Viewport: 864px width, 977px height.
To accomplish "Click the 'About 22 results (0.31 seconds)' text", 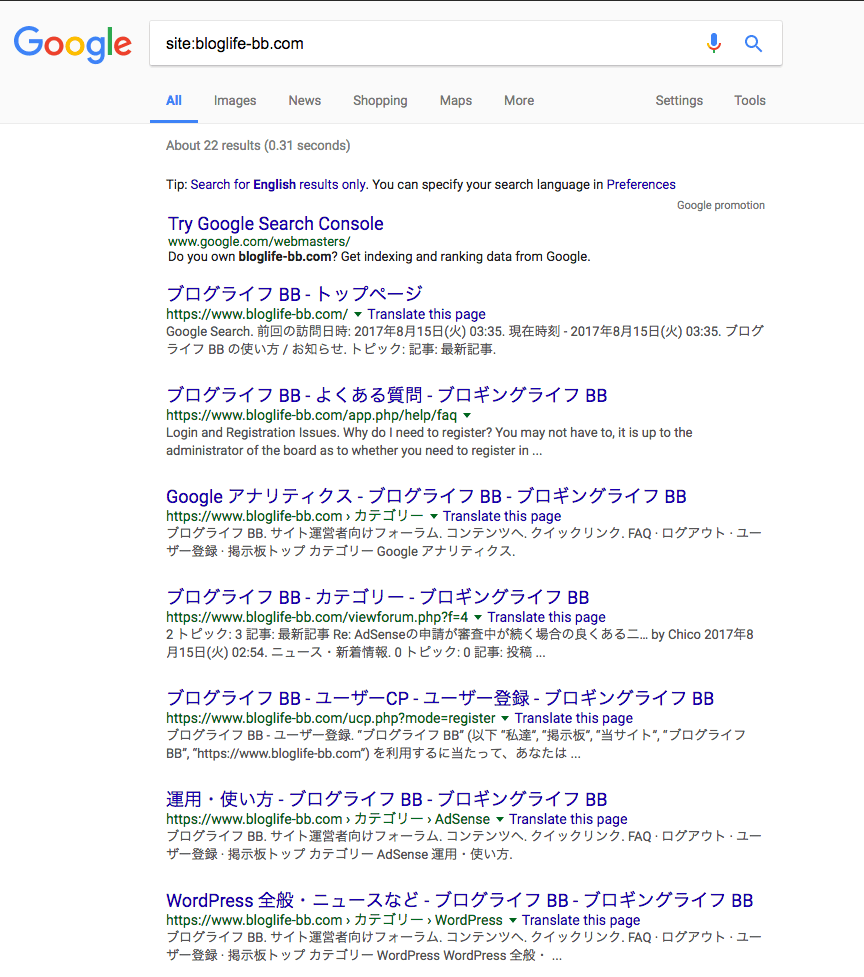I will tap(258, 145).
